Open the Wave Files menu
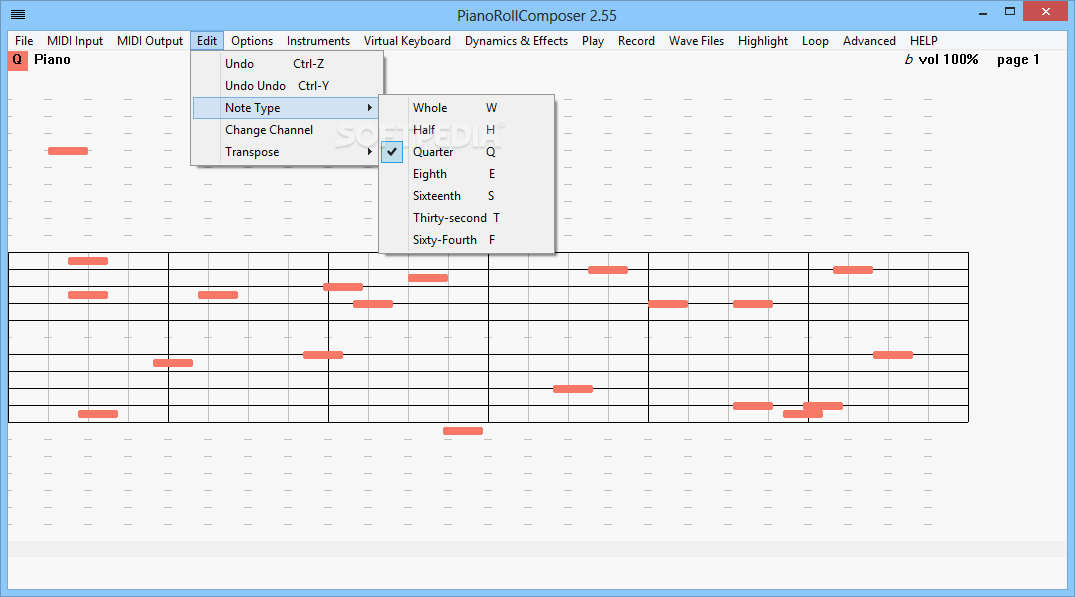Image resolution: width=1075 pixels, height=597 pixels. click(697, 41)
